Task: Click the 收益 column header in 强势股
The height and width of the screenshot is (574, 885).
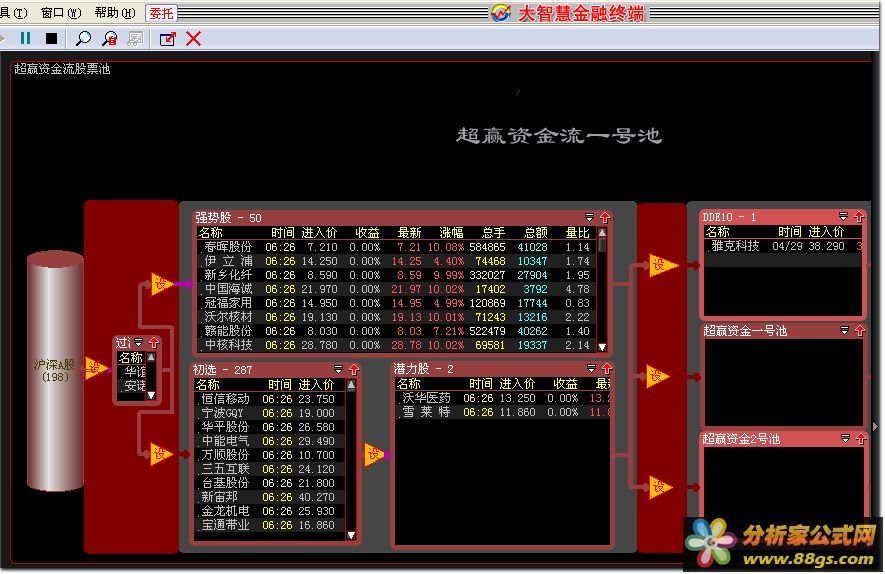Action: 367,233
